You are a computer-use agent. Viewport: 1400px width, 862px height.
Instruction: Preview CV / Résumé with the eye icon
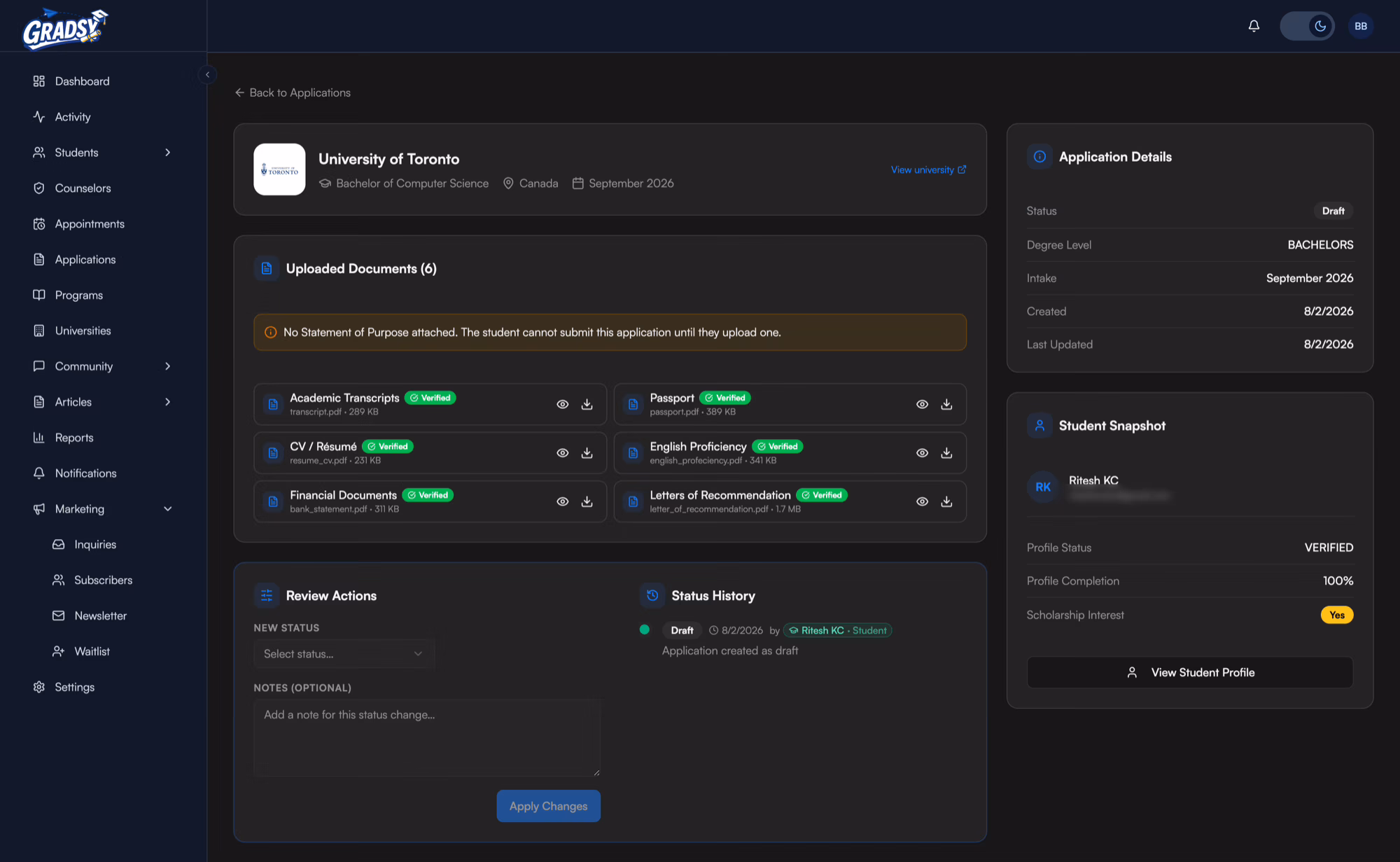click(562, 453)
